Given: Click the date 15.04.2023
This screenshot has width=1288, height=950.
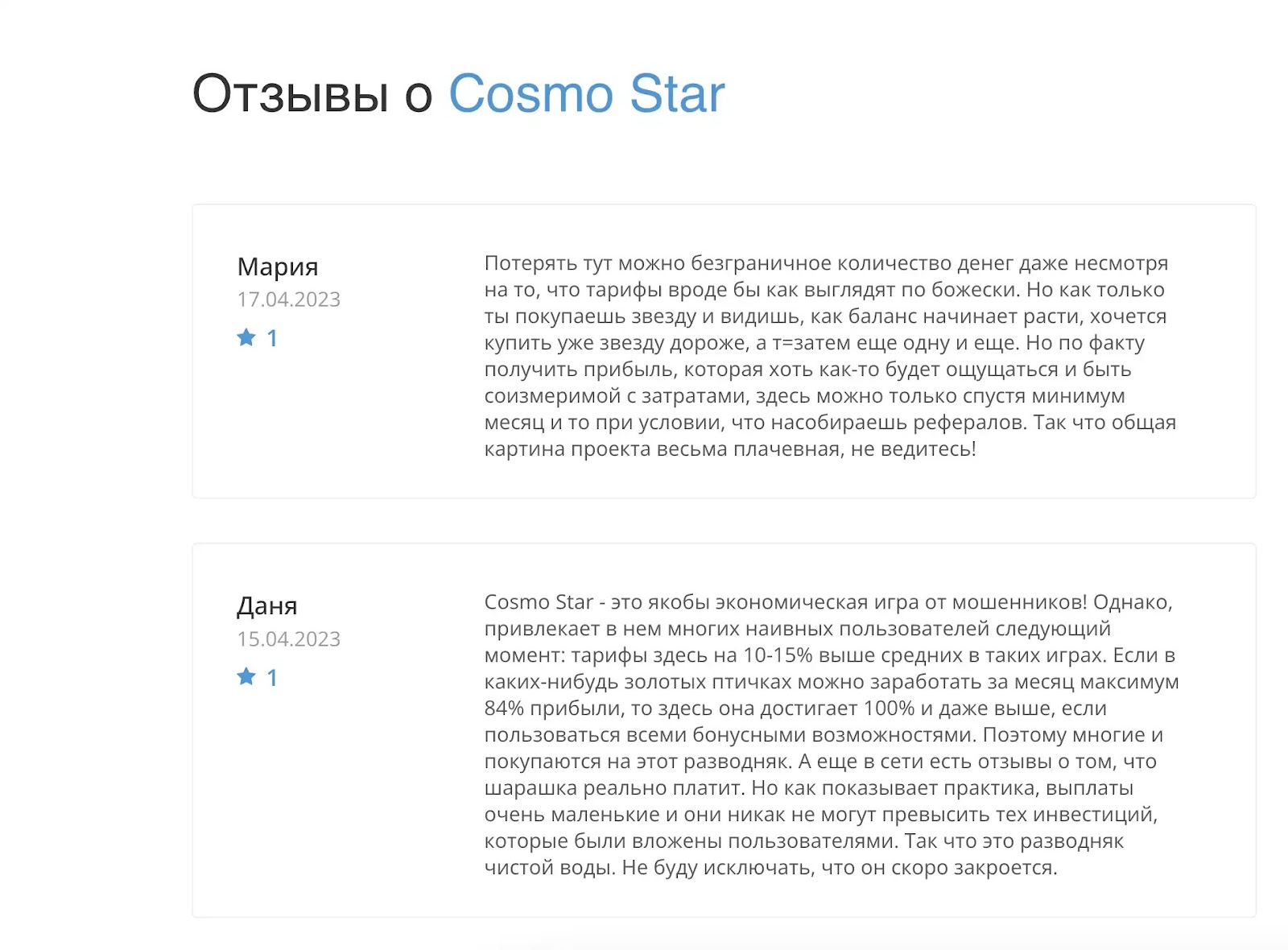Looking at the screenshot, I should pyautogui.click(x=288, y=638).
